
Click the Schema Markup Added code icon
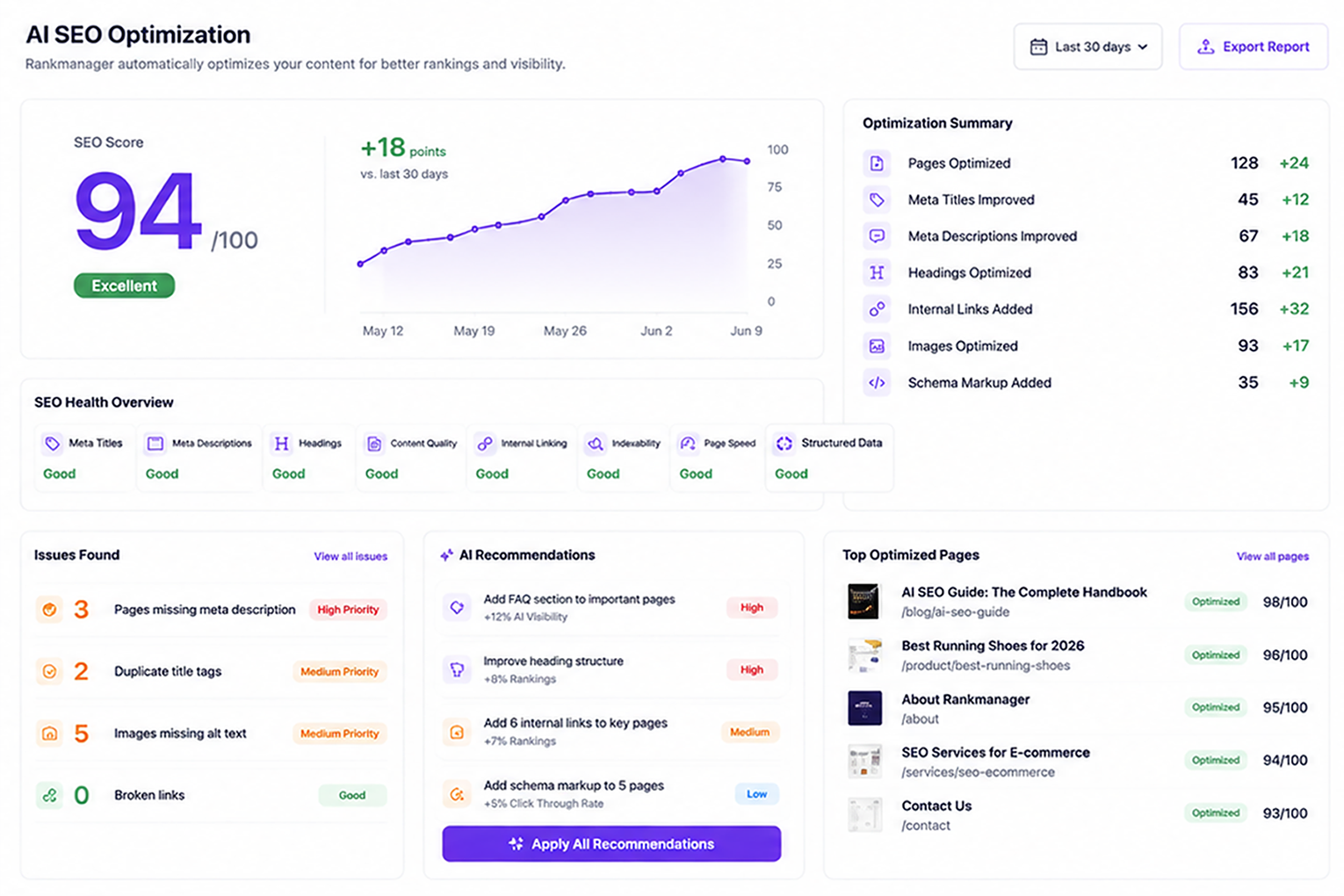coord(877,382)
